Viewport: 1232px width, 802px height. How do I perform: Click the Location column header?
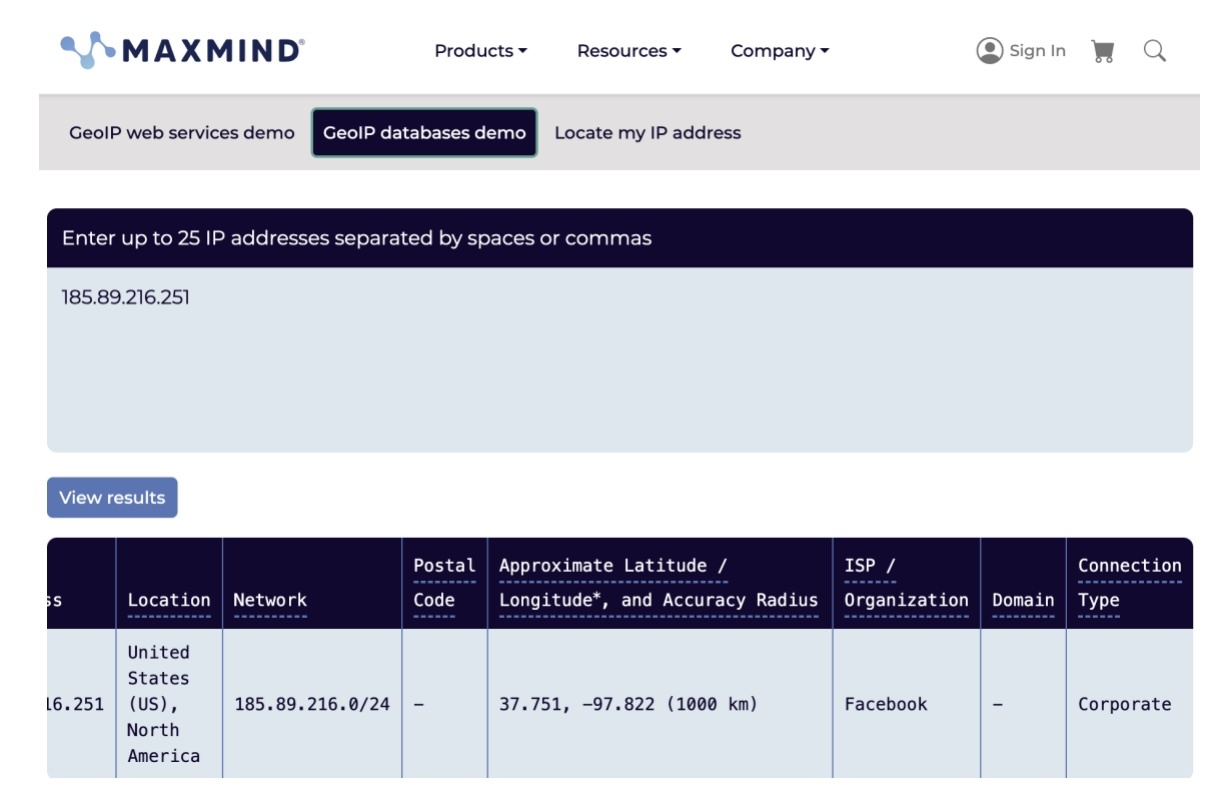coord(169,600)
